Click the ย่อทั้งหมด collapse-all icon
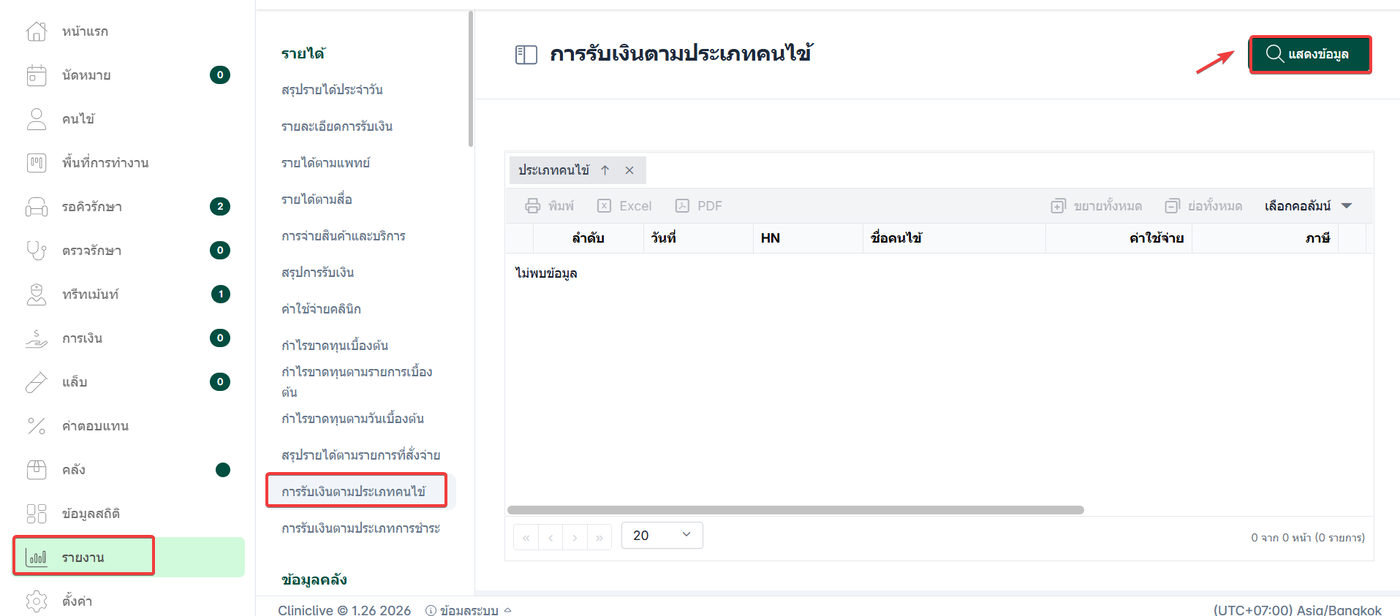This screenshot has height=616, width=1400. [1172, 206]
